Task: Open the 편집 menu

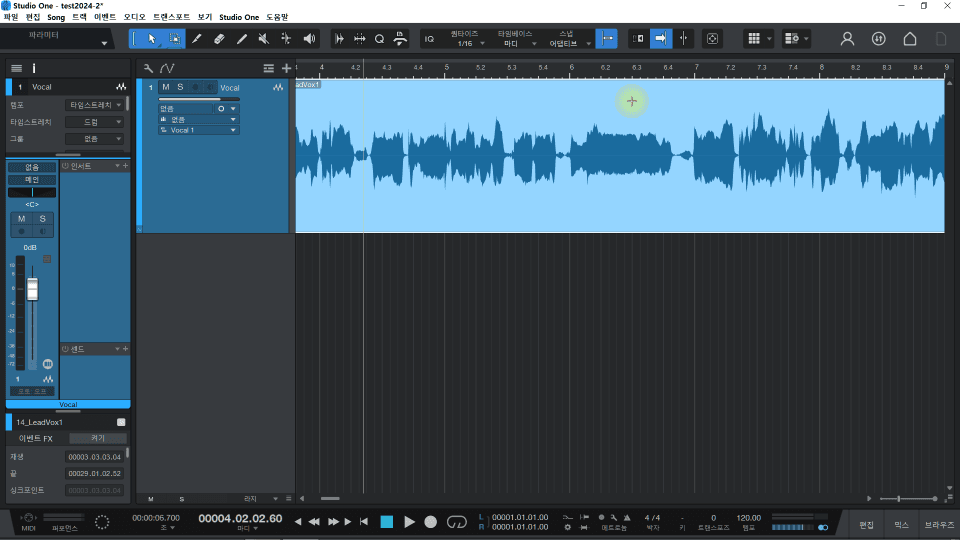Action: [x=32, y=17]
